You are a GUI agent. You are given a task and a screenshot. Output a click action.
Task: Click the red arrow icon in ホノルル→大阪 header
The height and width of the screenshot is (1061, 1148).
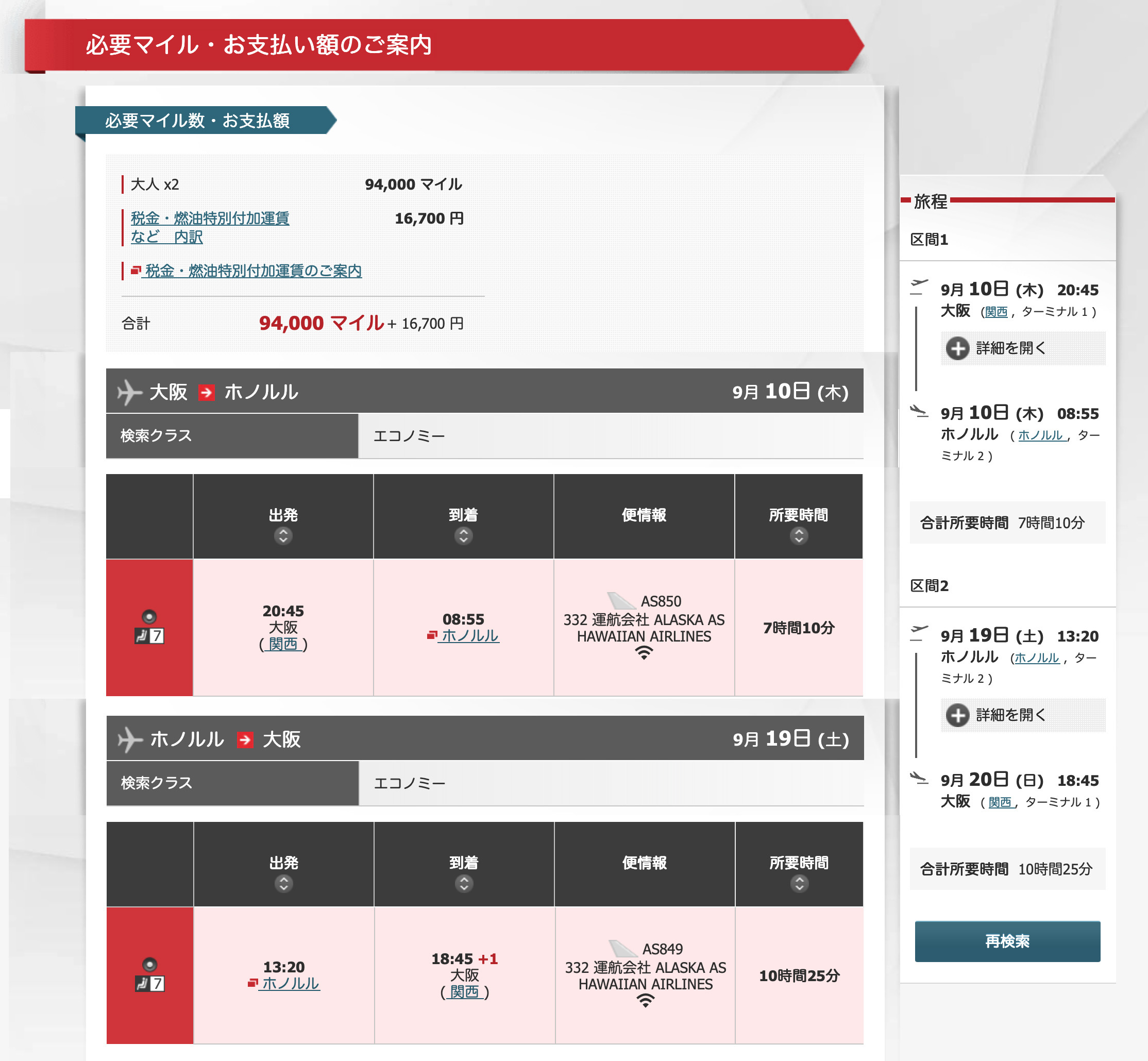[x=245, y=739]
